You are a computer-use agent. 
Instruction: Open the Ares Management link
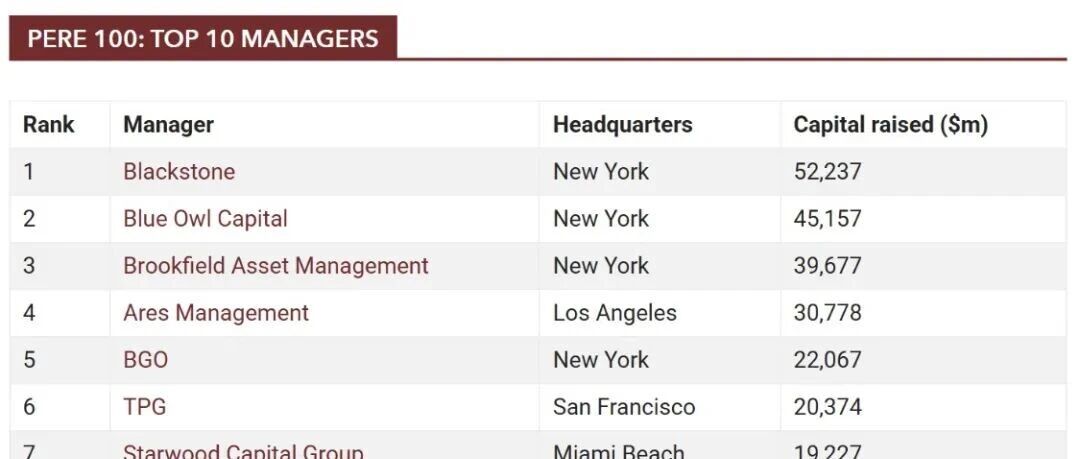pyautogui.click(x=216, y=313)
